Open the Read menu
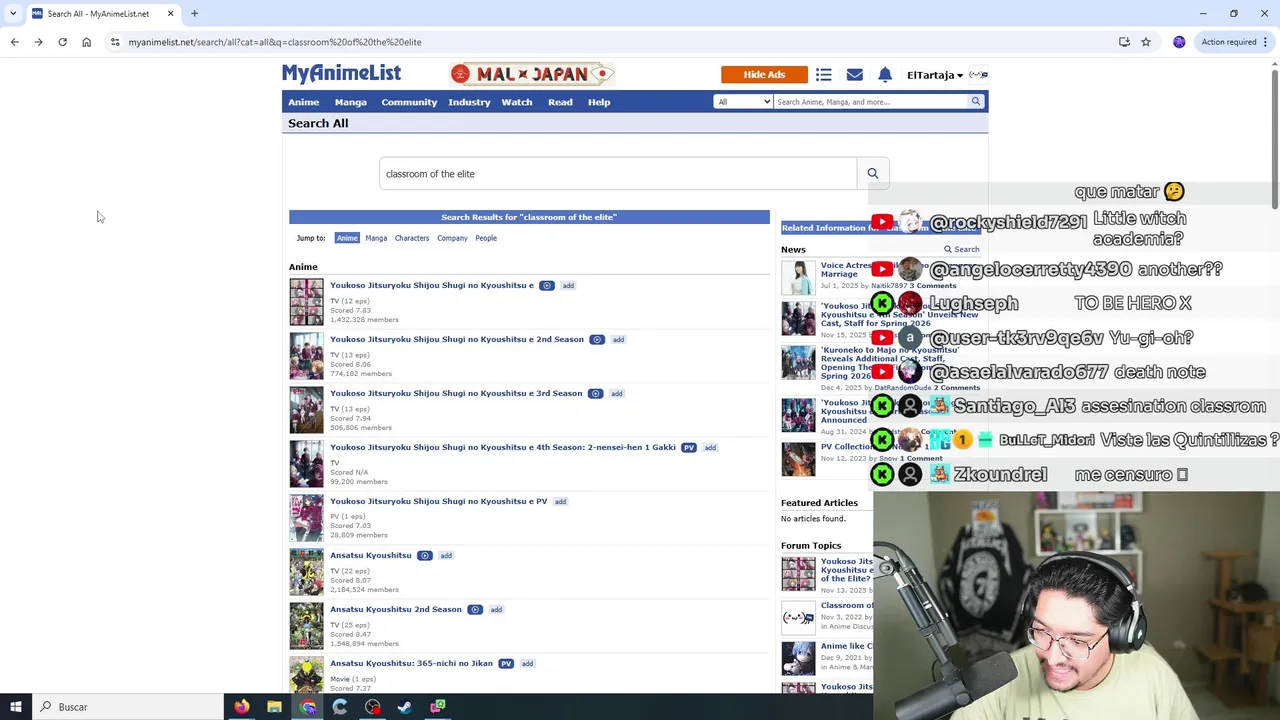This screenshot has height=720, width=1280. [x=560, y=102]
